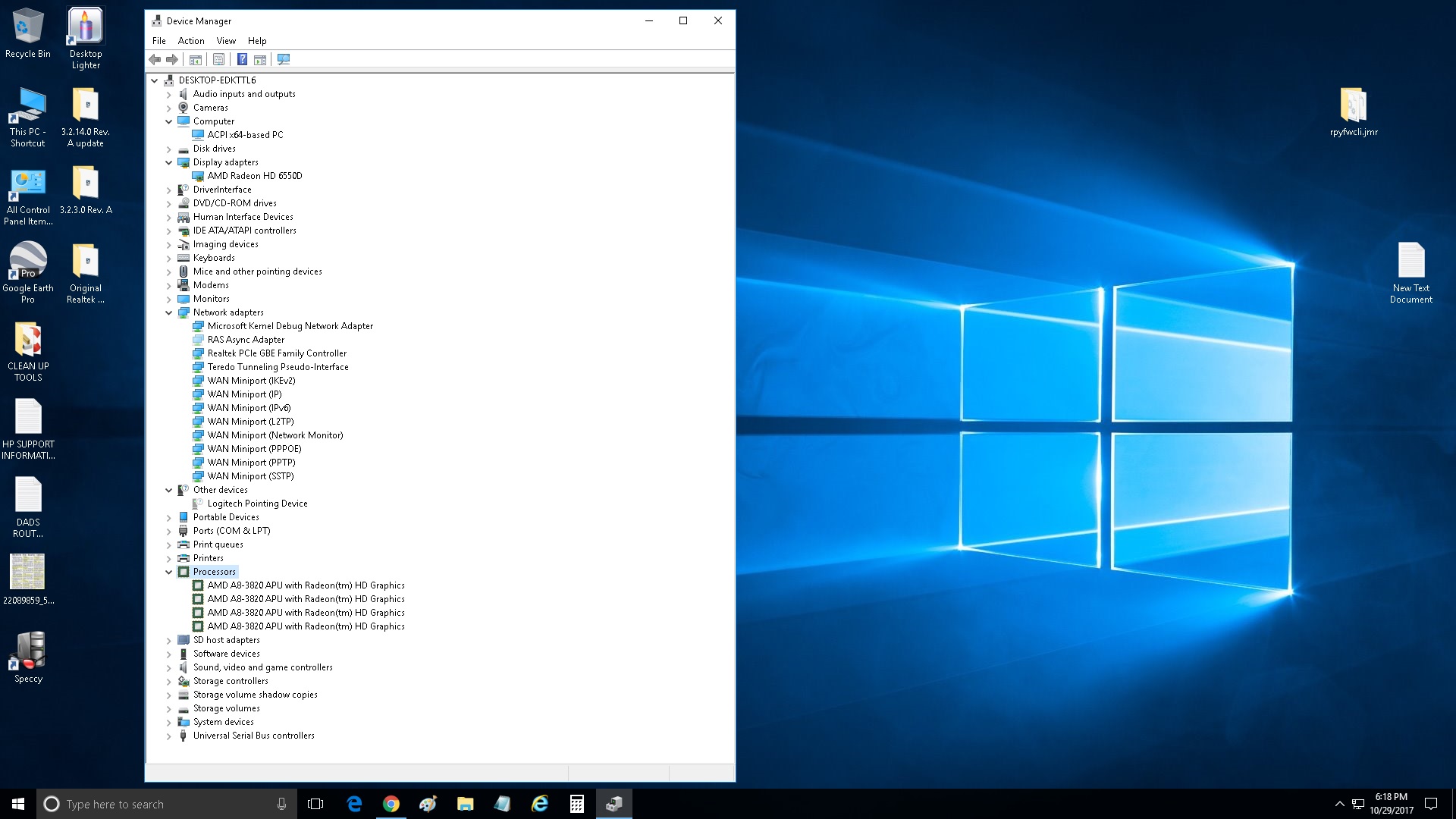This screenshot has height=819, width=1456.
Task: Click Show/Hide Console Tree toolbar icon
Action: pyautogui.click(x=196, y=59)
